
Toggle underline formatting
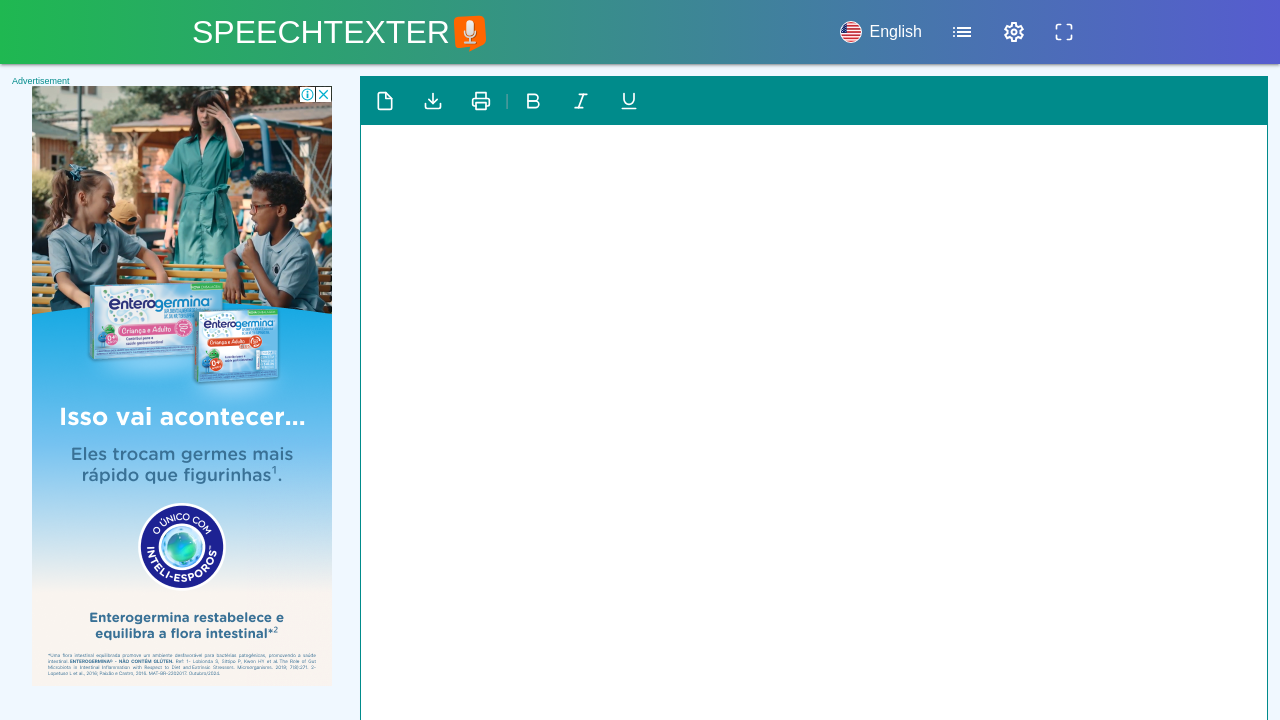[629, 101]
